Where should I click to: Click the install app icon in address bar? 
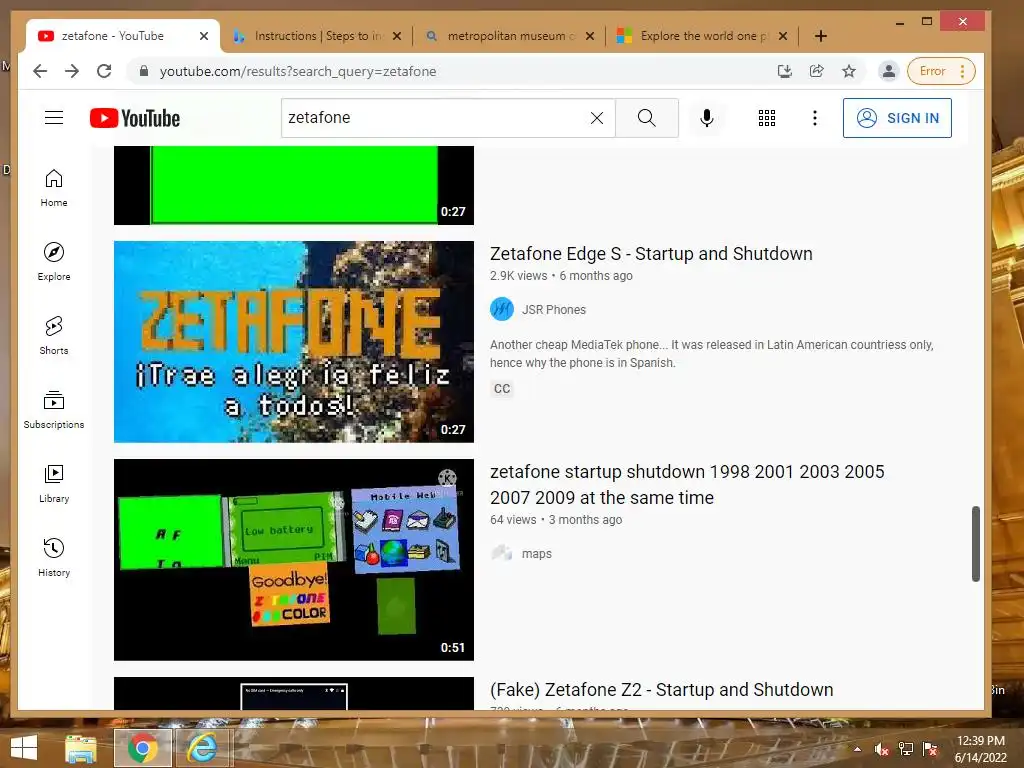point(784,71)
